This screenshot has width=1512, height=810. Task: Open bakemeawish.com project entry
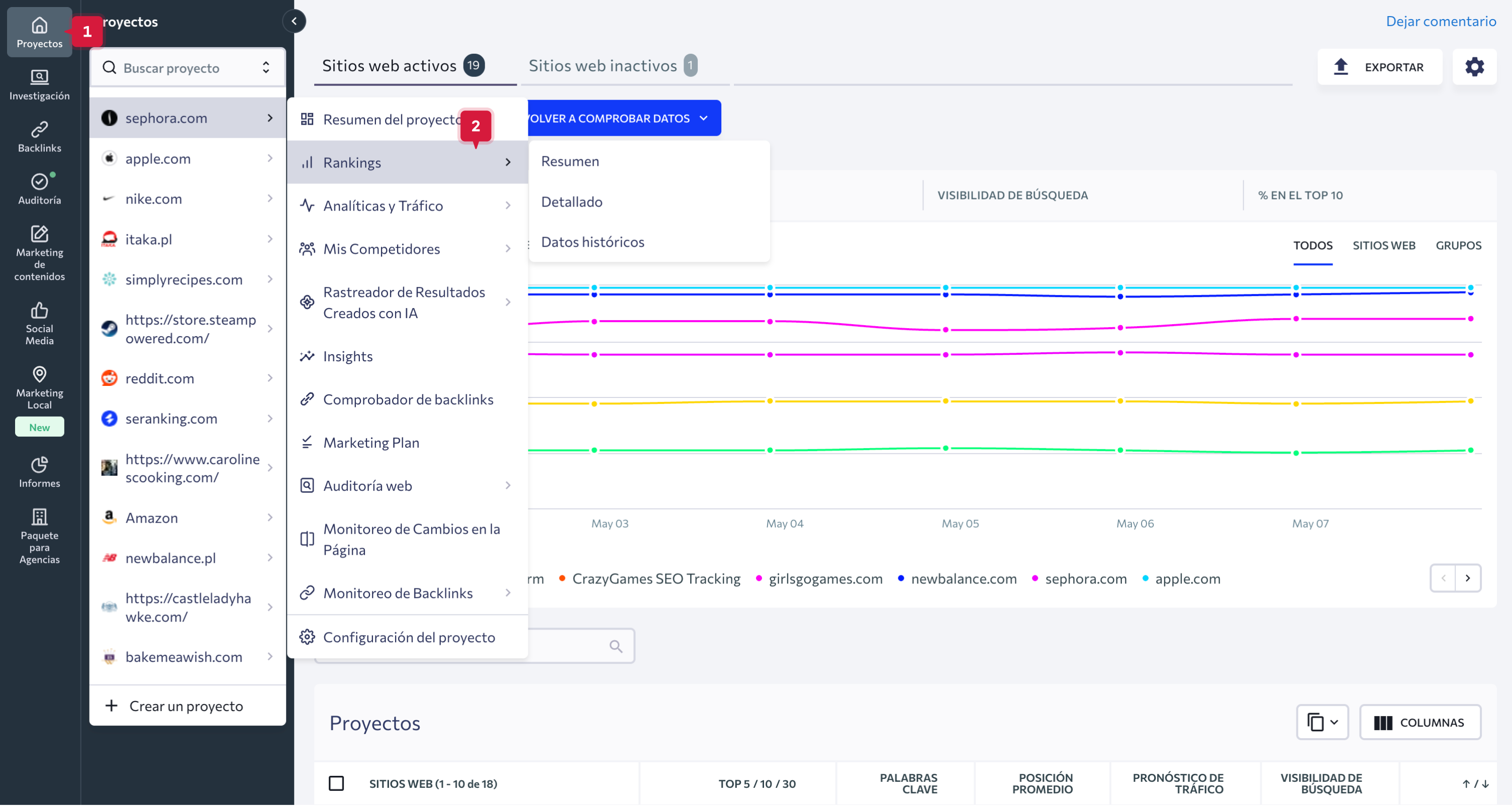[x=187, y=657]
